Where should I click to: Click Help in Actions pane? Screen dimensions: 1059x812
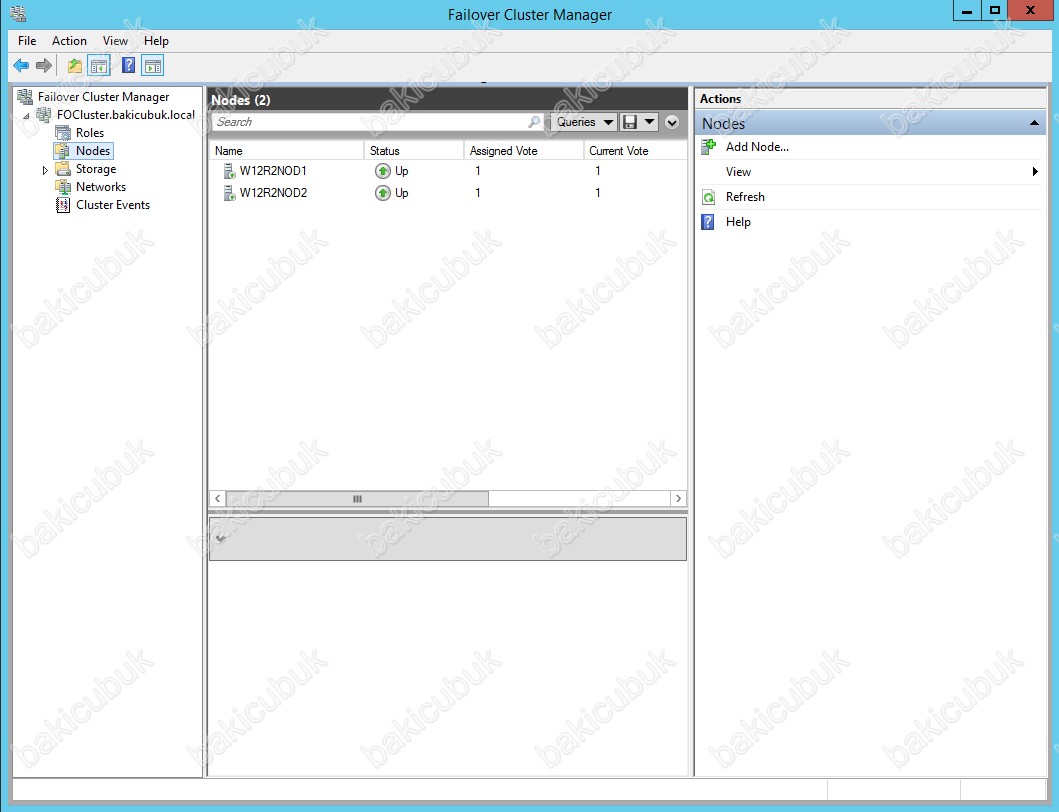738,222
